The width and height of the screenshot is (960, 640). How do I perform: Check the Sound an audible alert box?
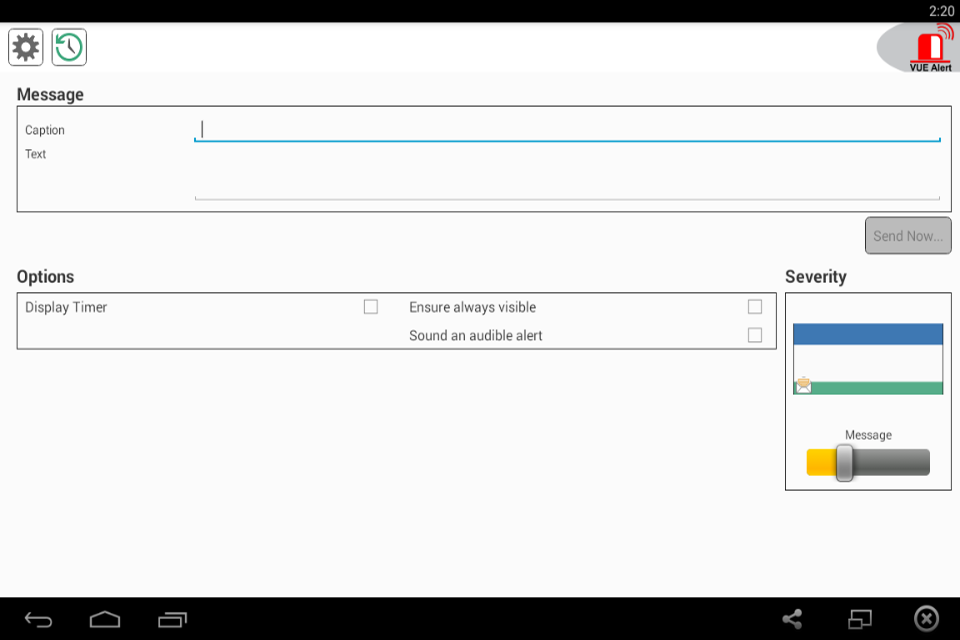coord(755,335)
